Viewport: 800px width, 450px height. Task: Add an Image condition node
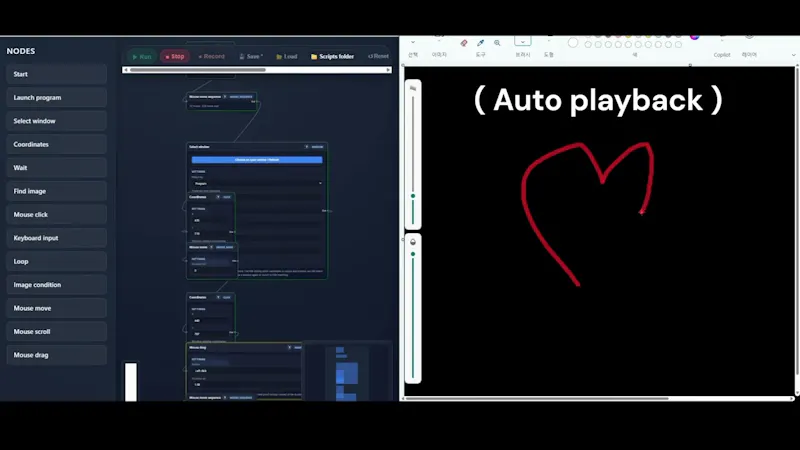(x=57, y=285)
